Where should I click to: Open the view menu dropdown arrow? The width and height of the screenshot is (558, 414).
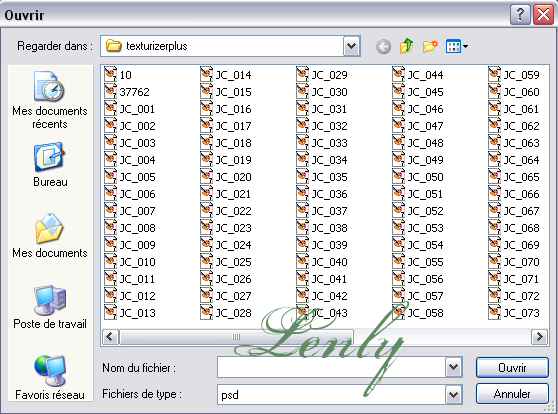pyautogui.click(x=465, y=46)
